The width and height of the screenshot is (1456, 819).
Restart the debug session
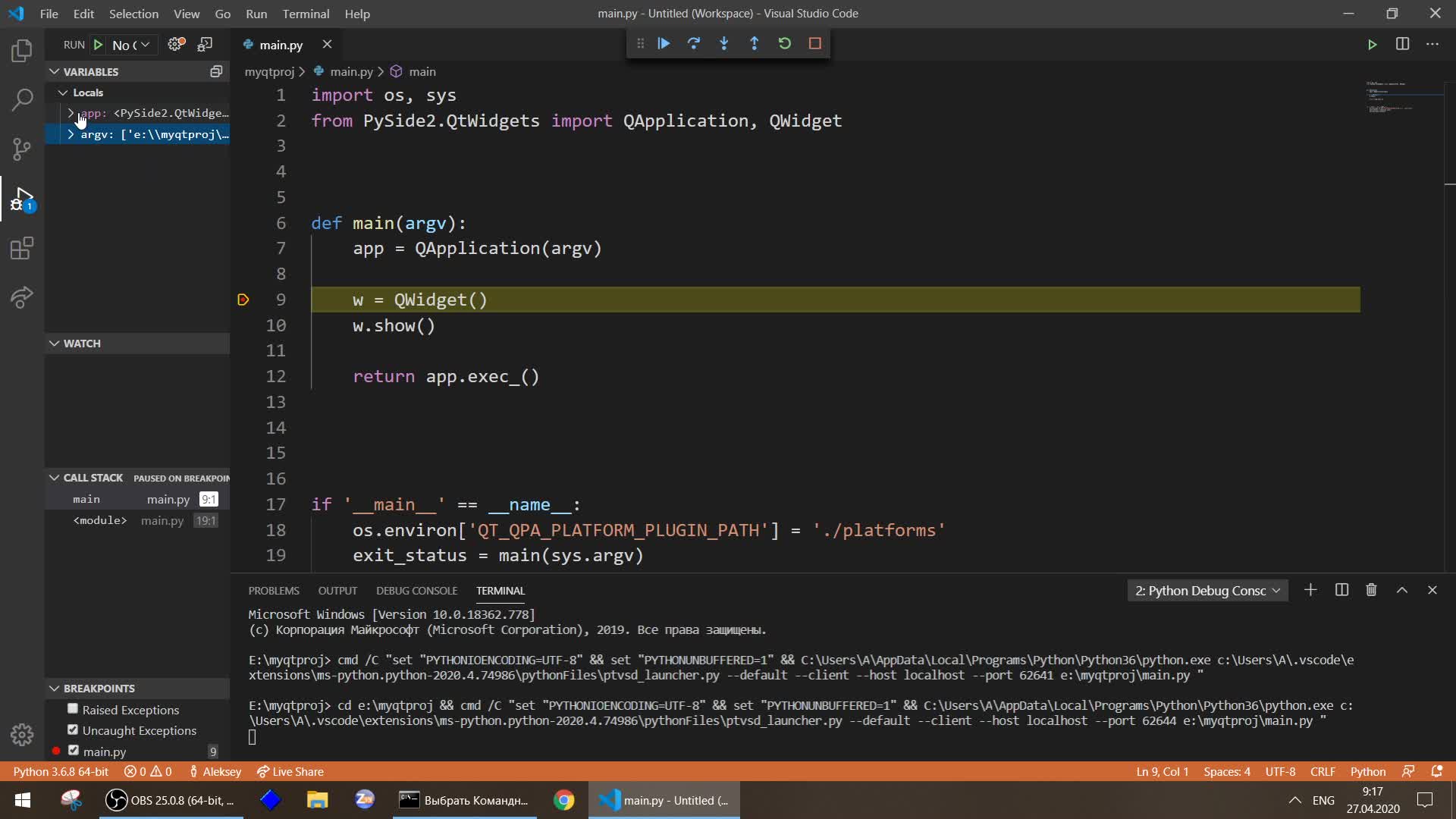[785, 43]
